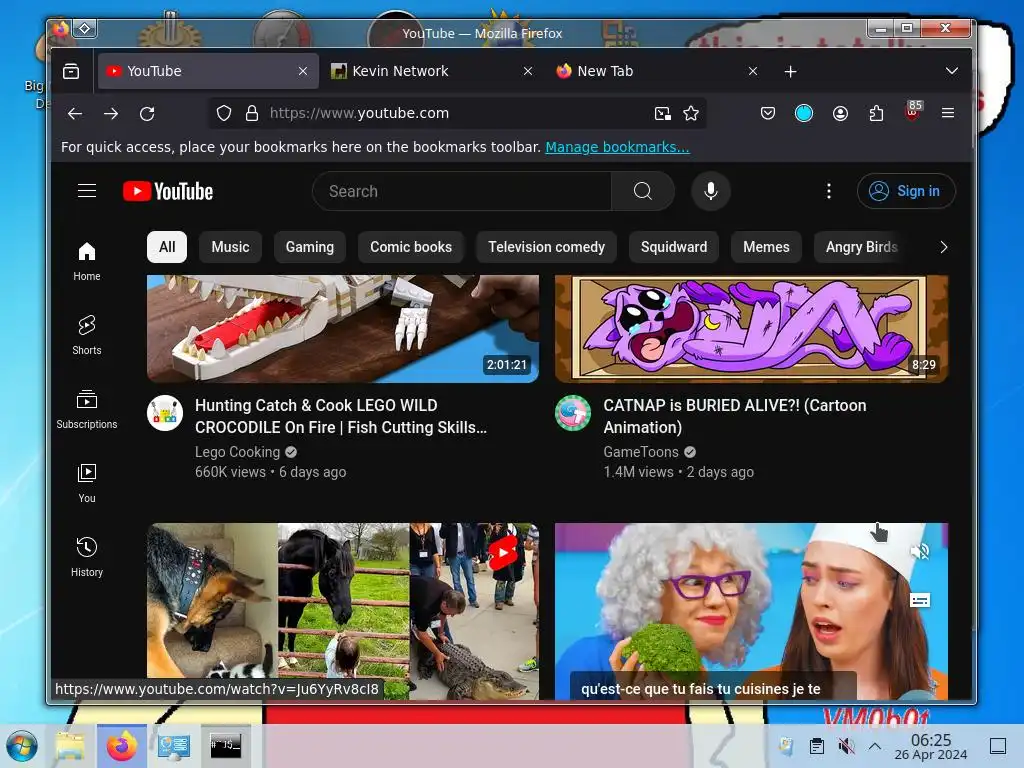Open the LEGO crocodile video thumbnail
Viewport: 1024px width, 768px height.
coord(343,328)
